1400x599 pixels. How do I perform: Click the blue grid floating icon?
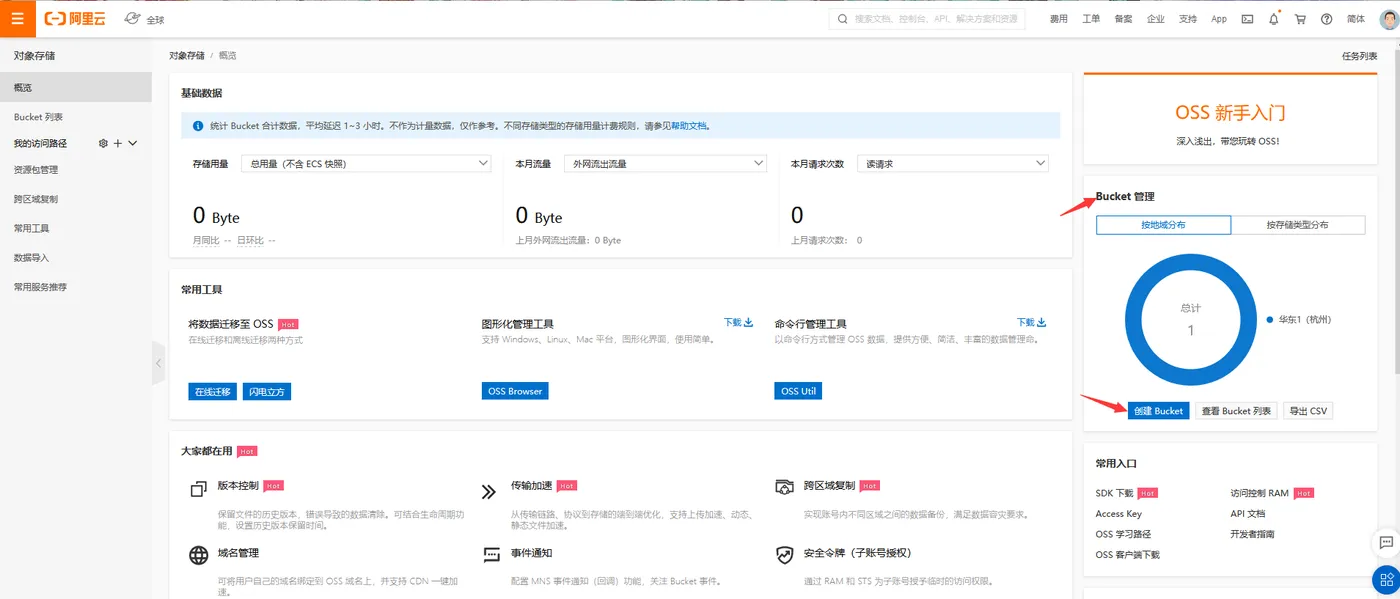point(1386,579)
